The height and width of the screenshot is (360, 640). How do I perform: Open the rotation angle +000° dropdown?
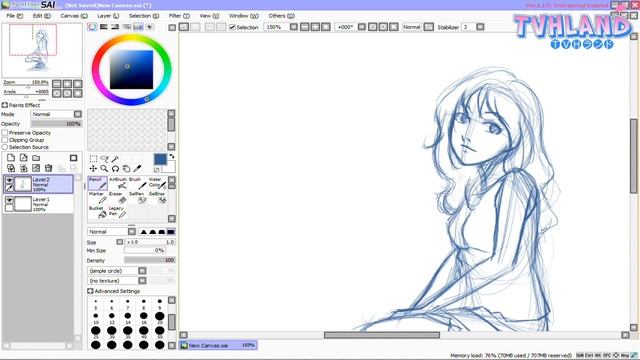coord(362,27)
